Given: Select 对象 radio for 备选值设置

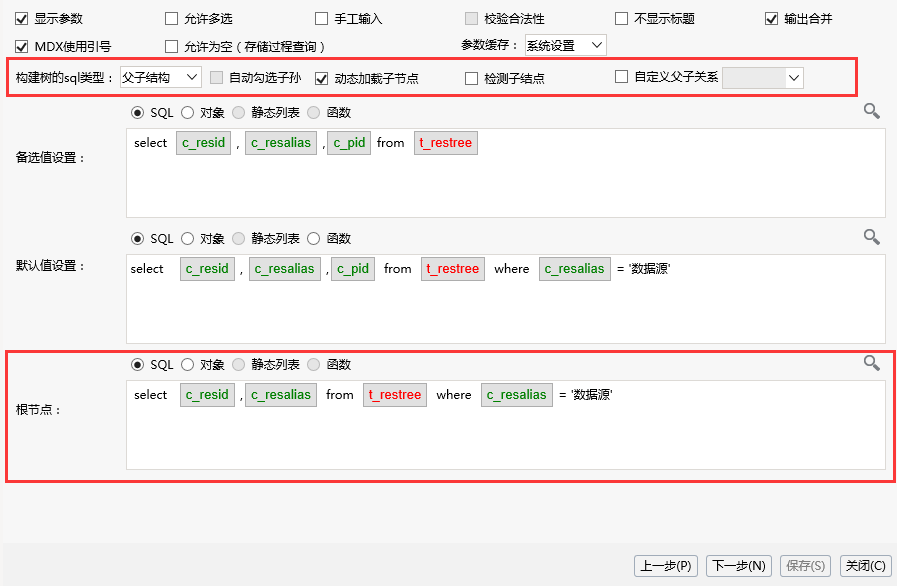Looking at the screenshot, I should coord(187,113).
